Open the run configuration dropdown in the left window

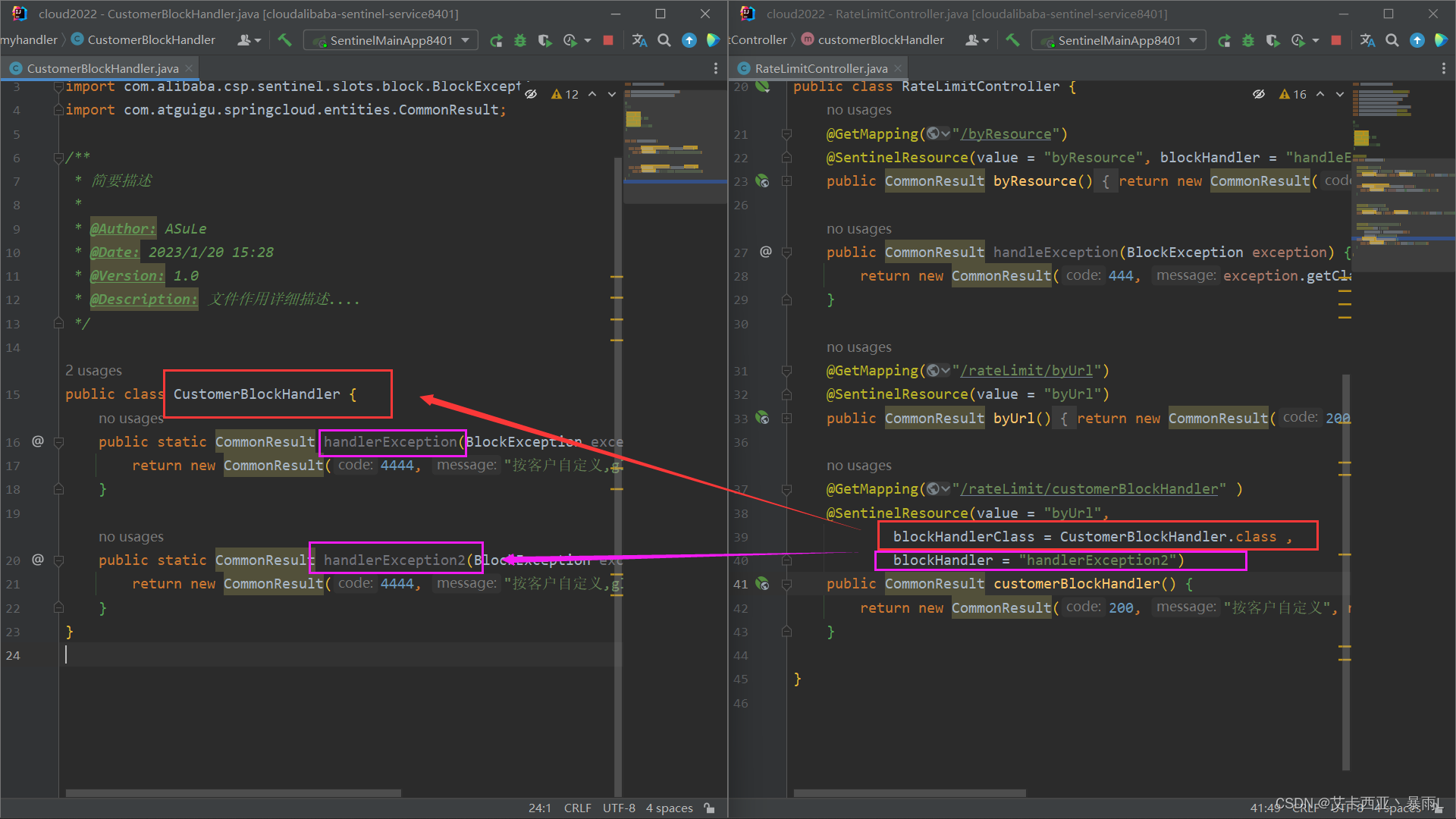pos(391,40)
